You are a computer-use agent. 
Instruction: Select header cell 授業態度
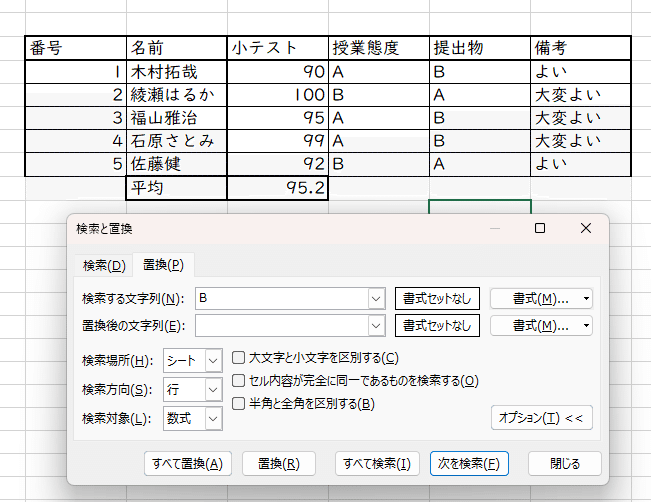(x=379, y=48)
